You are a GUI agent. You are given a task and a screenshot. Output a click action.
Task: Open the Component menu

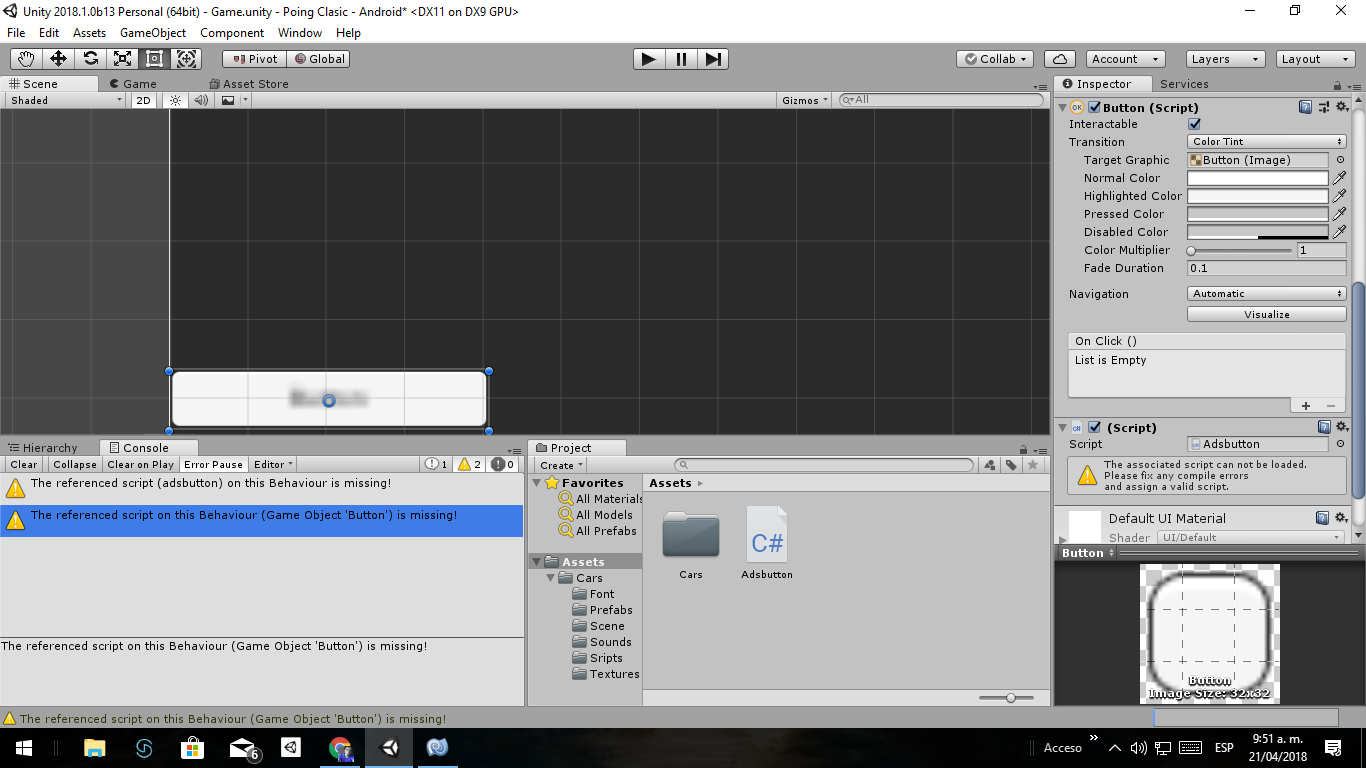(x=232, y=33)
